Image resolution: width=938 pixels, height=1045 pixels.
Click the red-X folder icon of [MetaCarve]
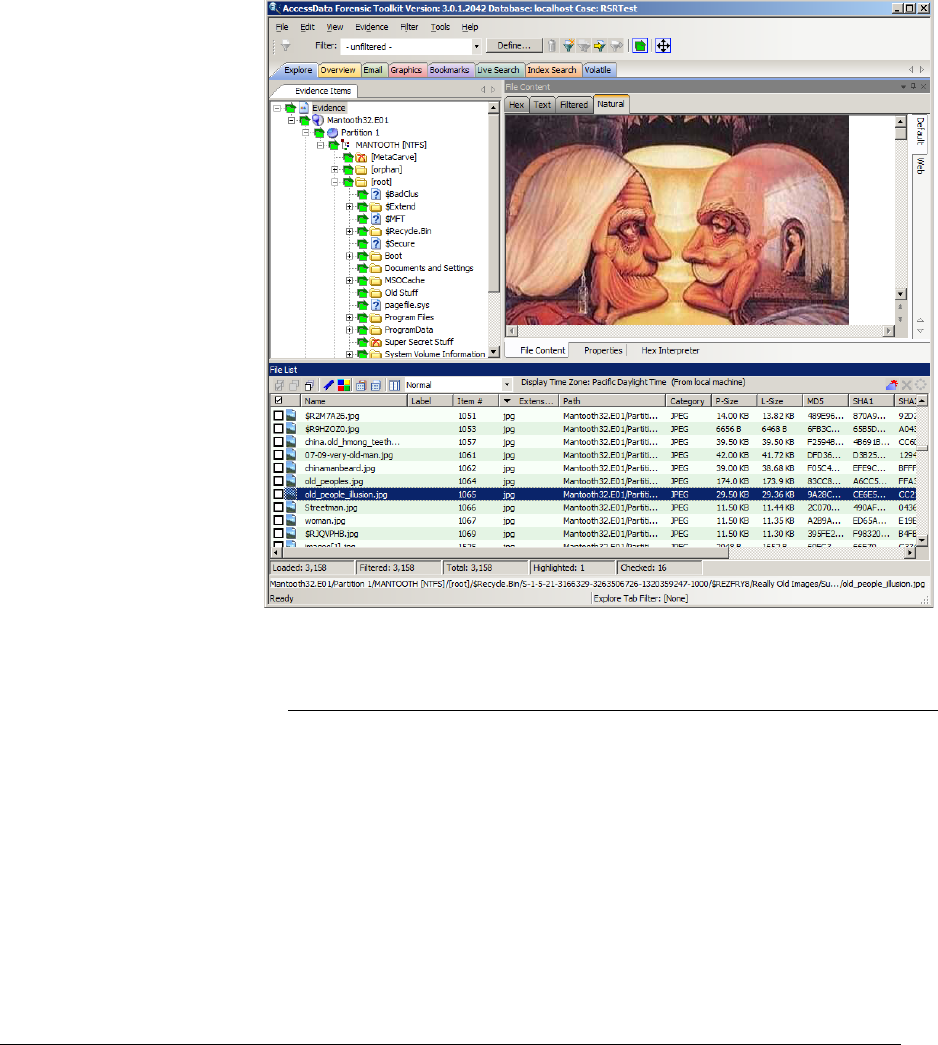361,157
